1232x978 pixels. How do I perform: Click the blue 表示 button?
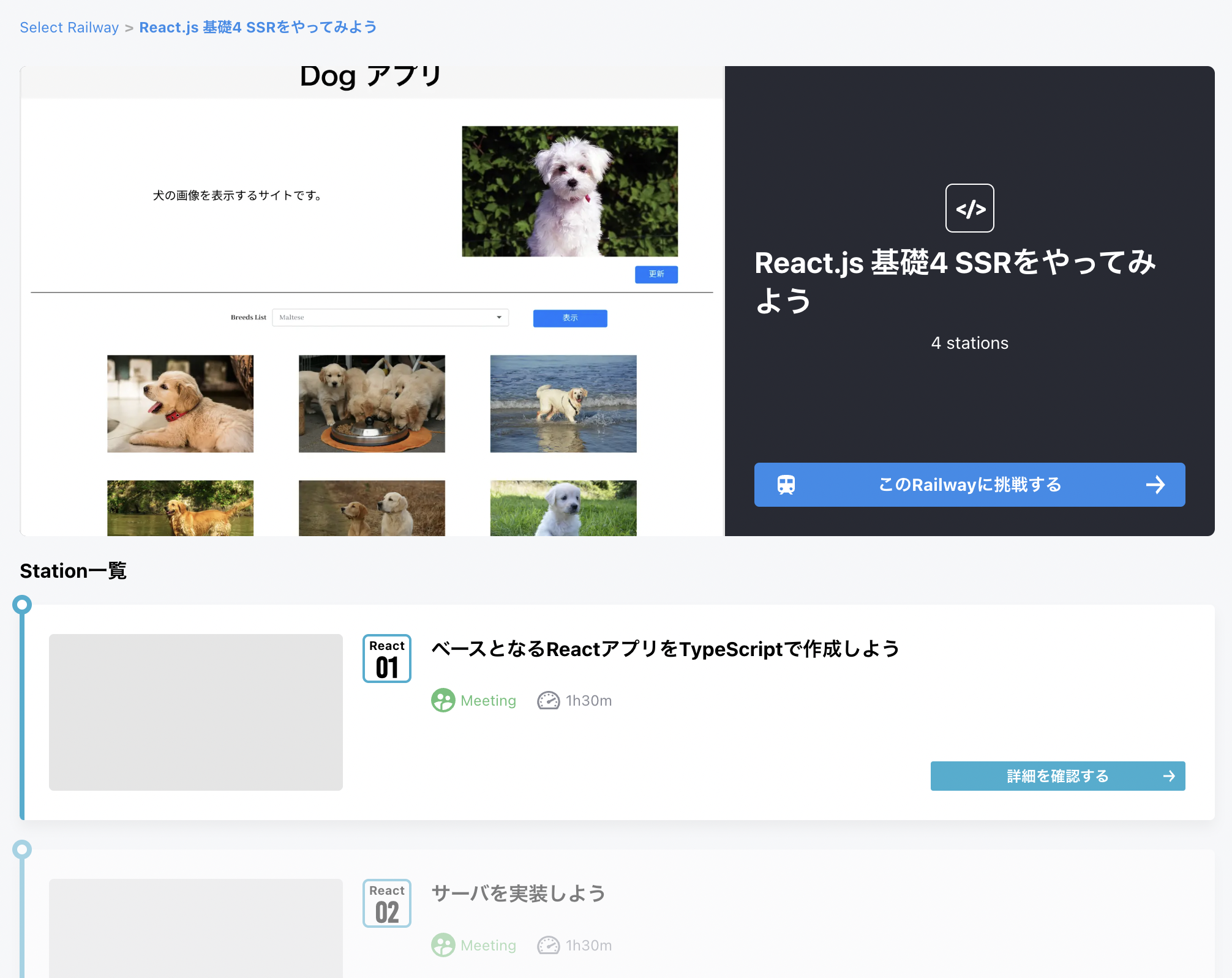pyautogui.click(x=569, y=318)
